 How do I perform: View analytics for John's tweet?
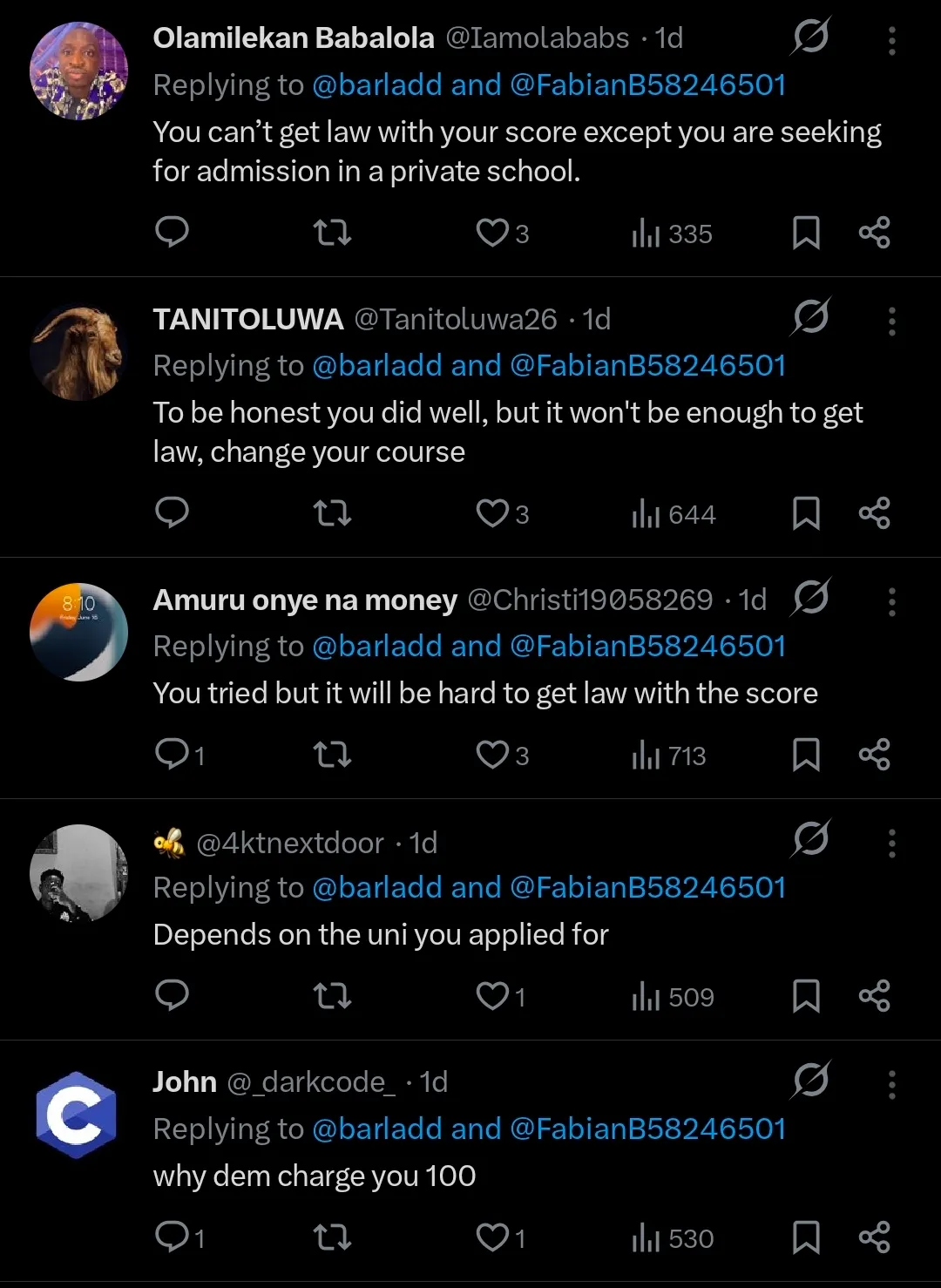(x=672, y=1237)
